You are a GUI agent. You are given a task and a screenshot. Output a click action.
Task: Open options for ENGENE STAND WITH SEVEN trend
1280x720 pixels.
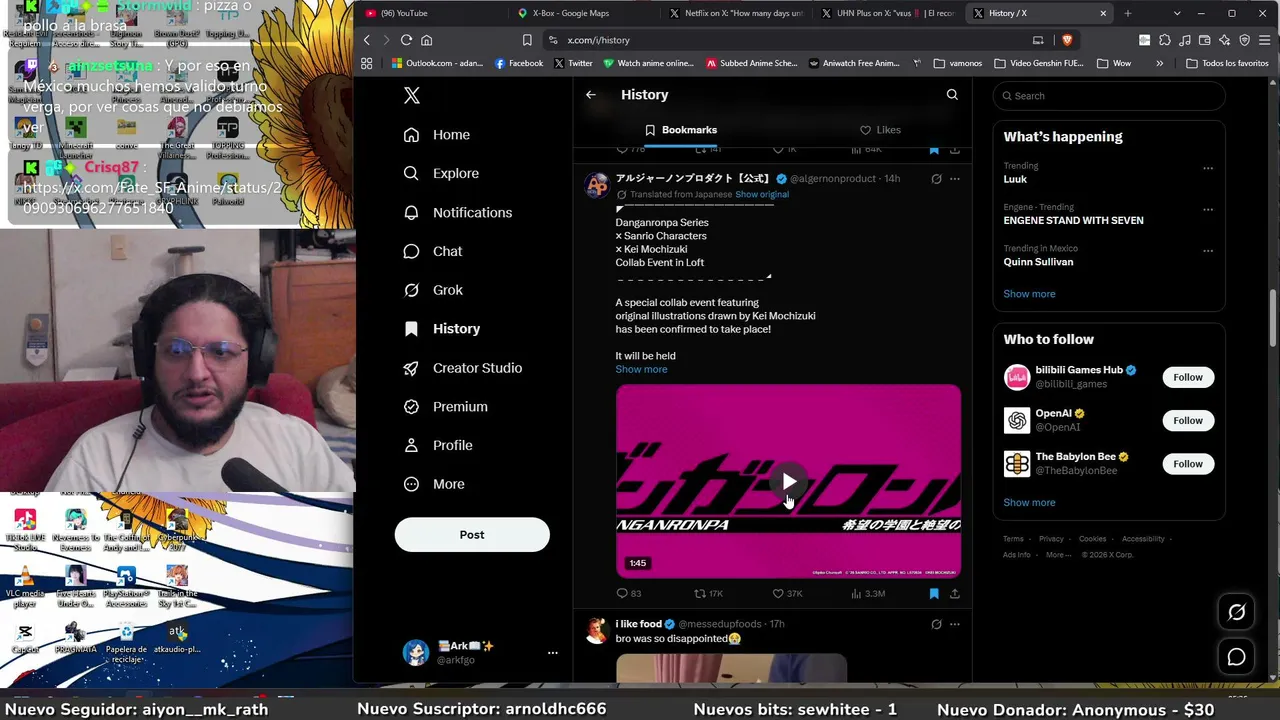coord(1208,209)
